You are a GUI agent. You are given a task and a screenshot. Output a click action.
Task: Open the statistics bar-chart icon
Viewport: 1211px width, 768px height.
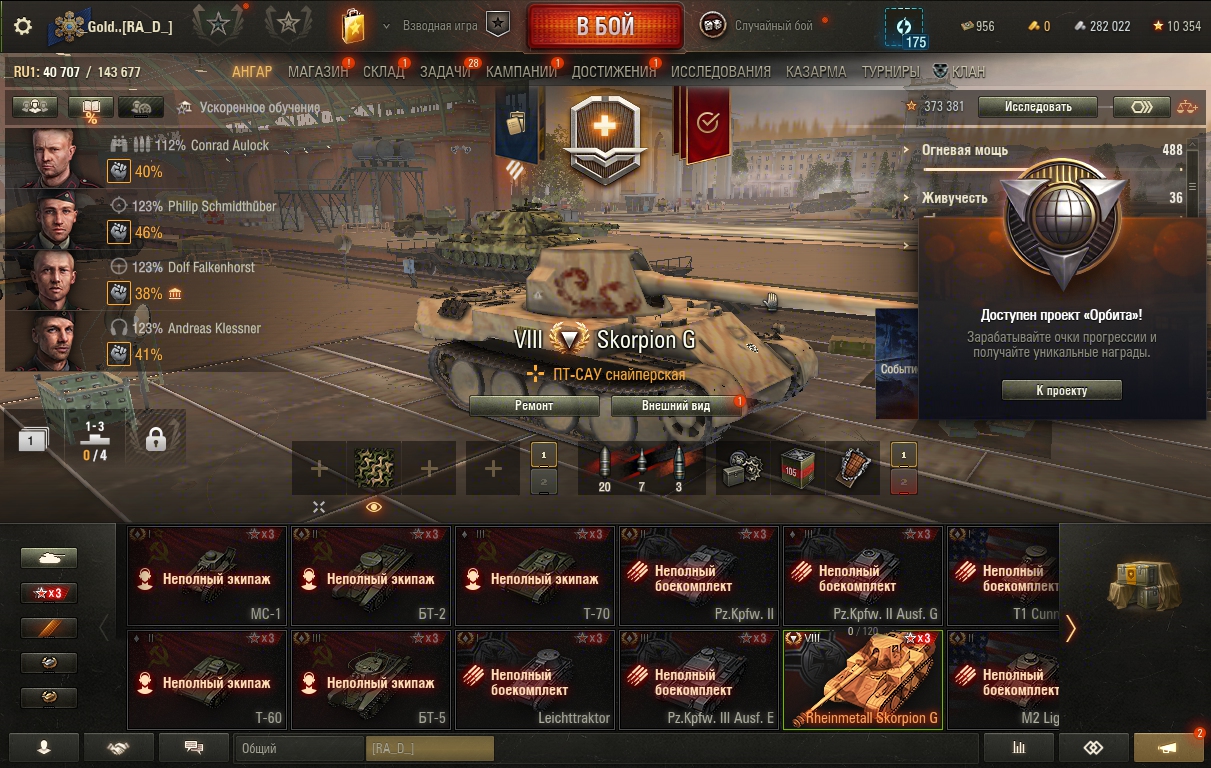click(1019, 747)
